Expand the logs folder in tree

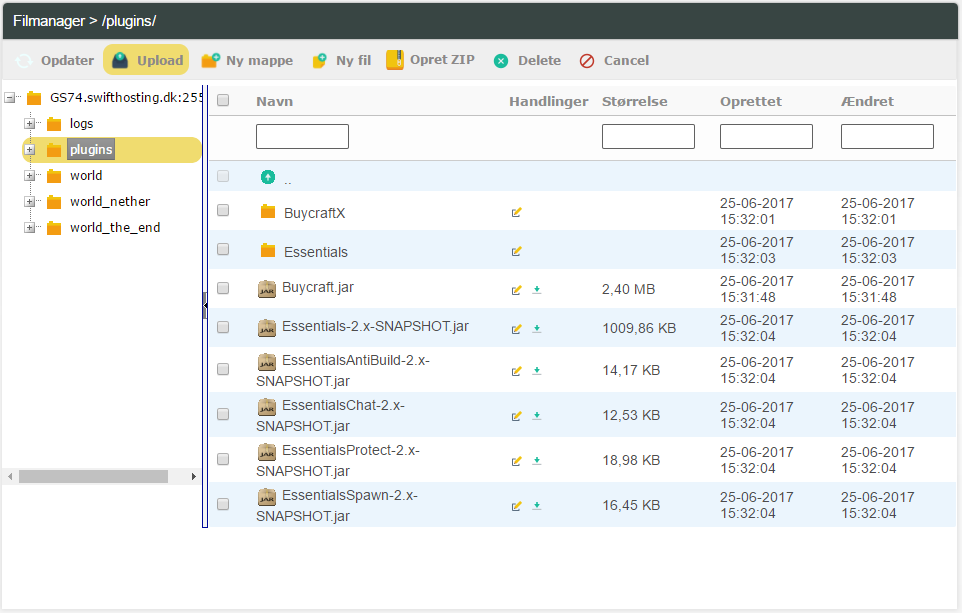(x=29, y=124)
